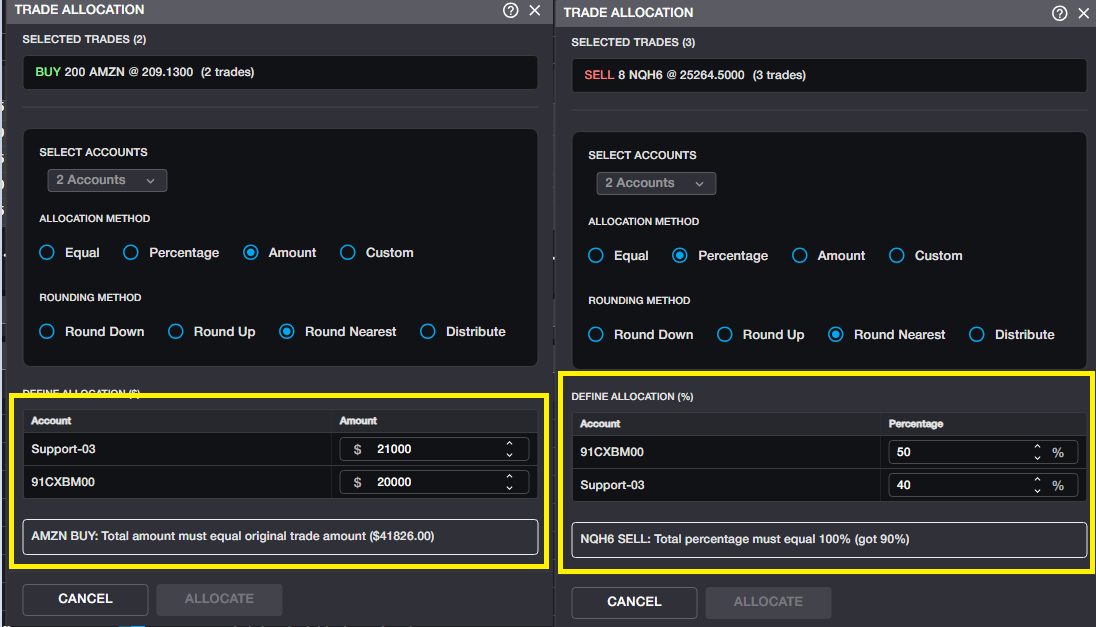Click Cancel in the NQH6 allocation dialog

tap(634, 602)
